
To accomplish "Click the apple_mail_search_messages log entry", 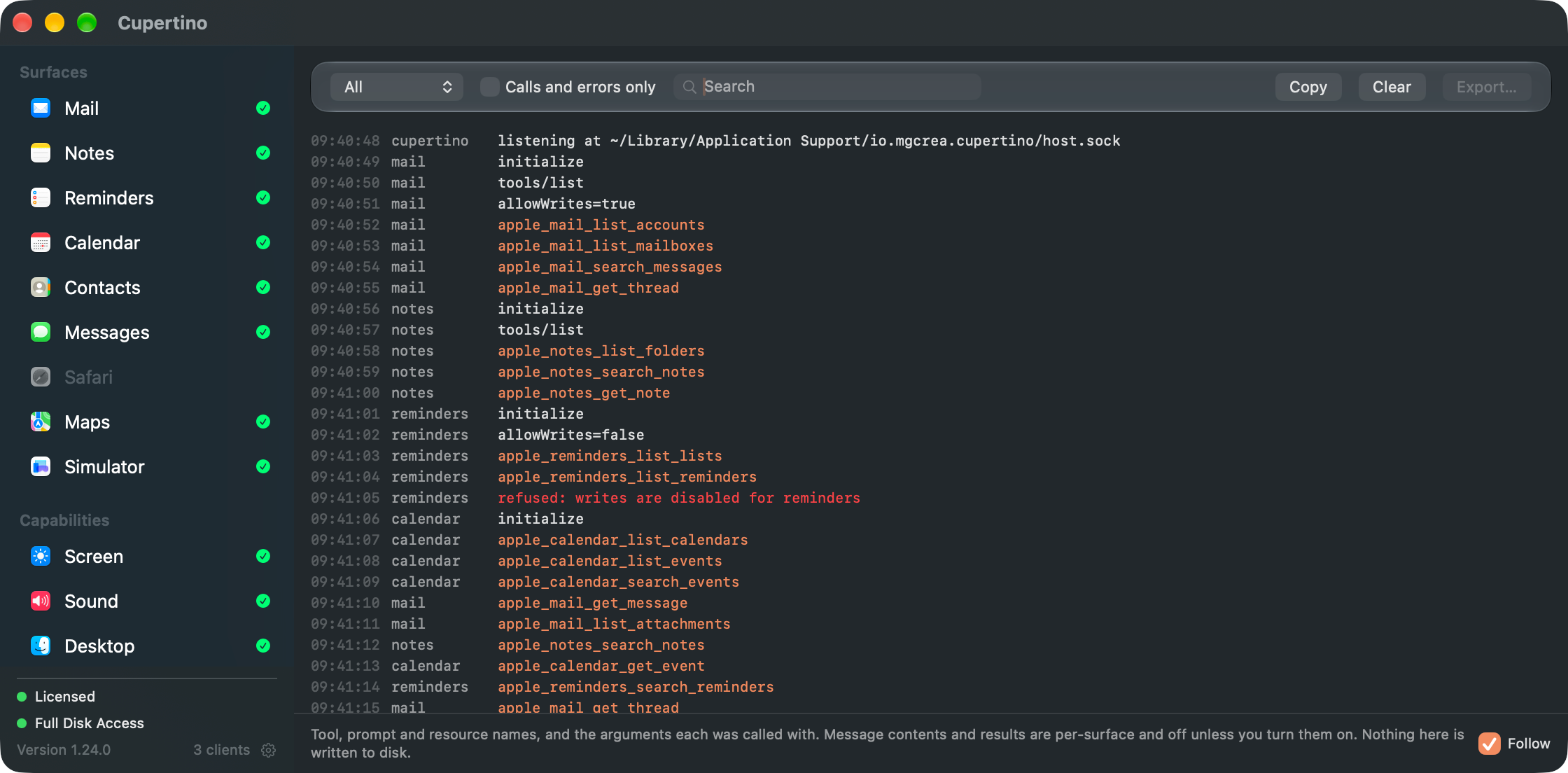I will pos(610,267).
